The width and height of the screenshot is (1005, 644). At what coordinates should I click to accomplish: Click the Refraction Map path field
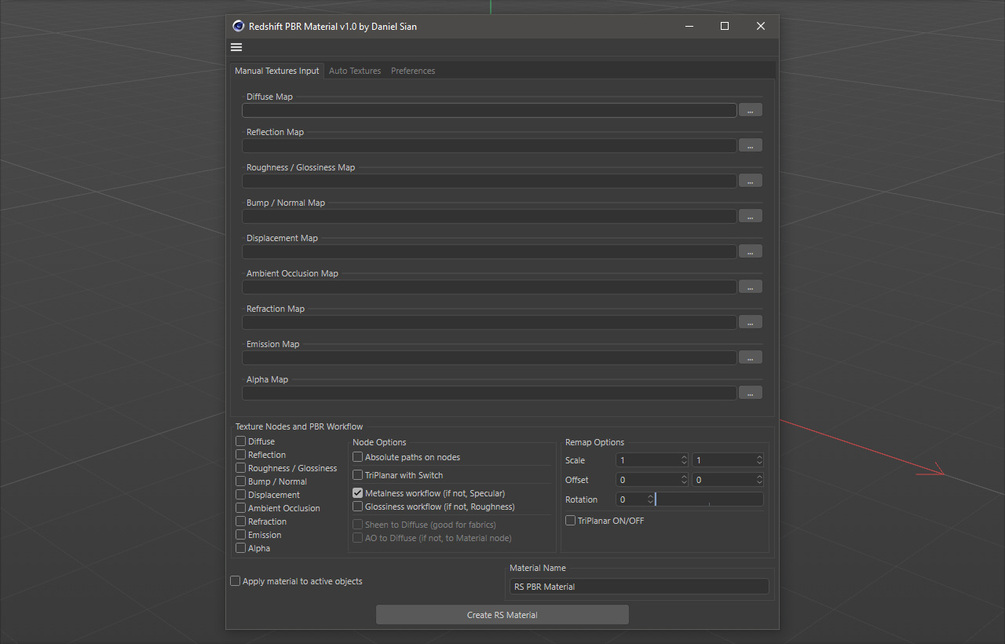[489, 322]
